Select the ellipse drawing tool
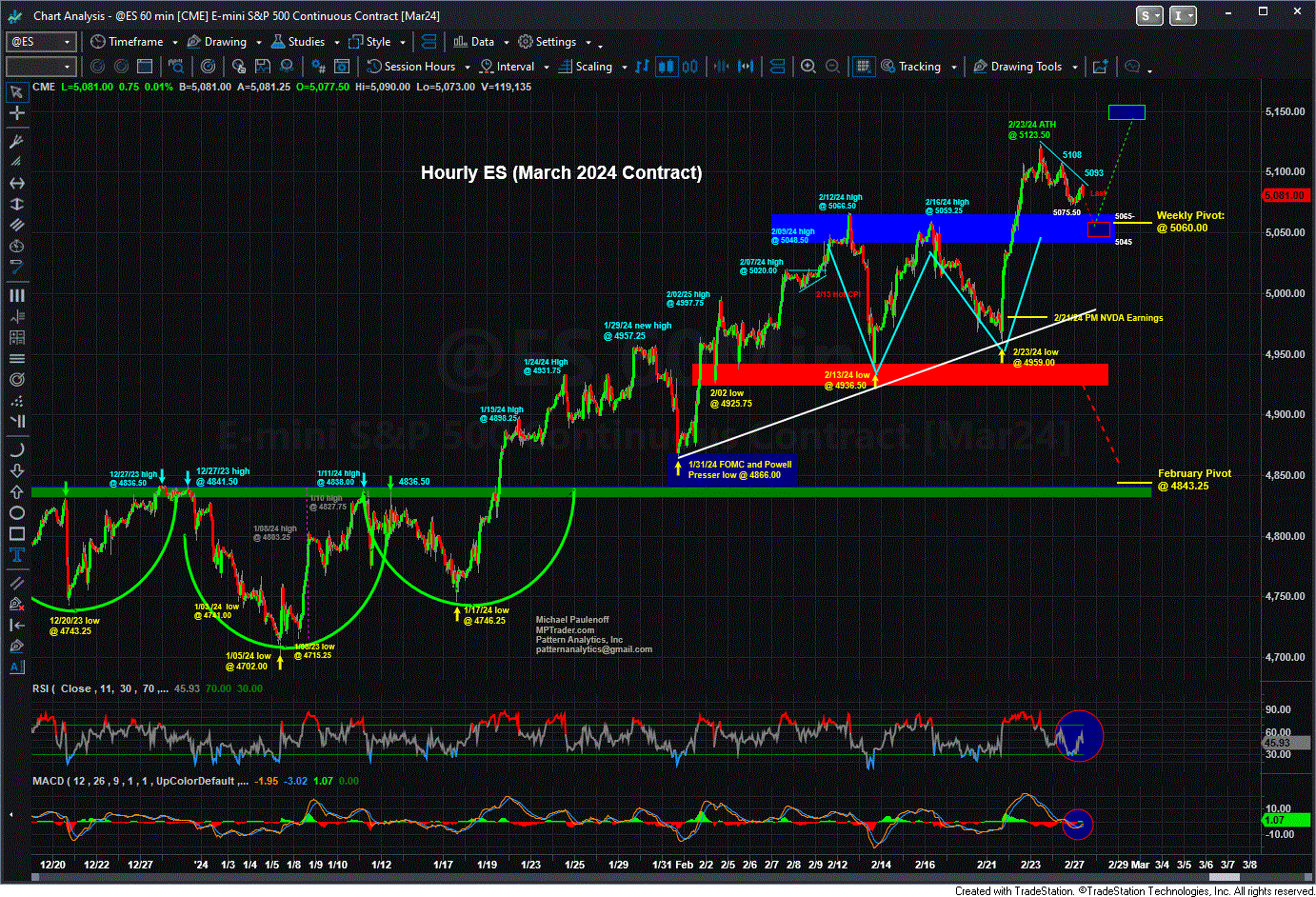1316x897 pixels. 16,512
